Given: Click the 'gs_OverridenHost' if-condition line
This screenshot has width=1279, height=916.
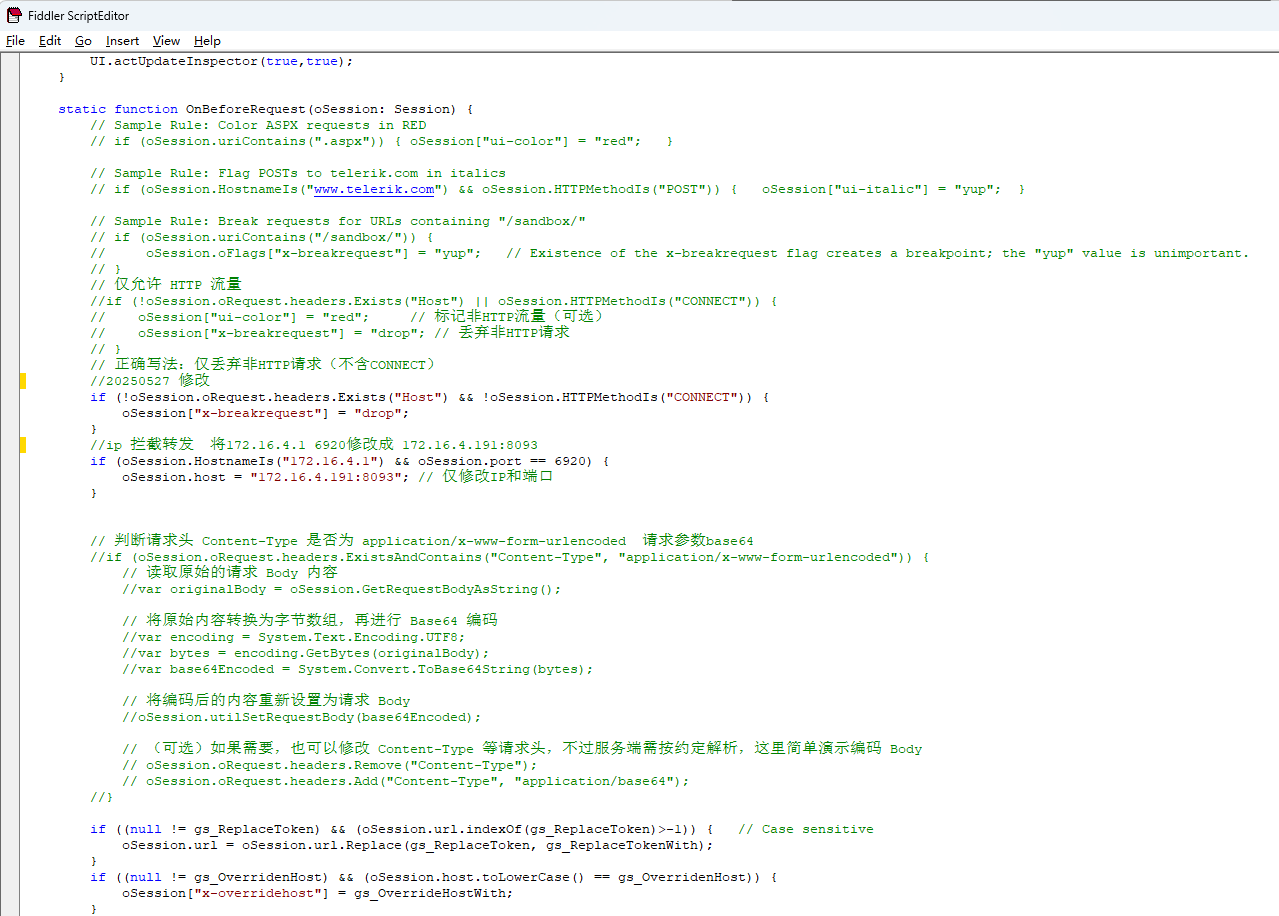Looking at the screenshot, I should [x=434, y=877].
